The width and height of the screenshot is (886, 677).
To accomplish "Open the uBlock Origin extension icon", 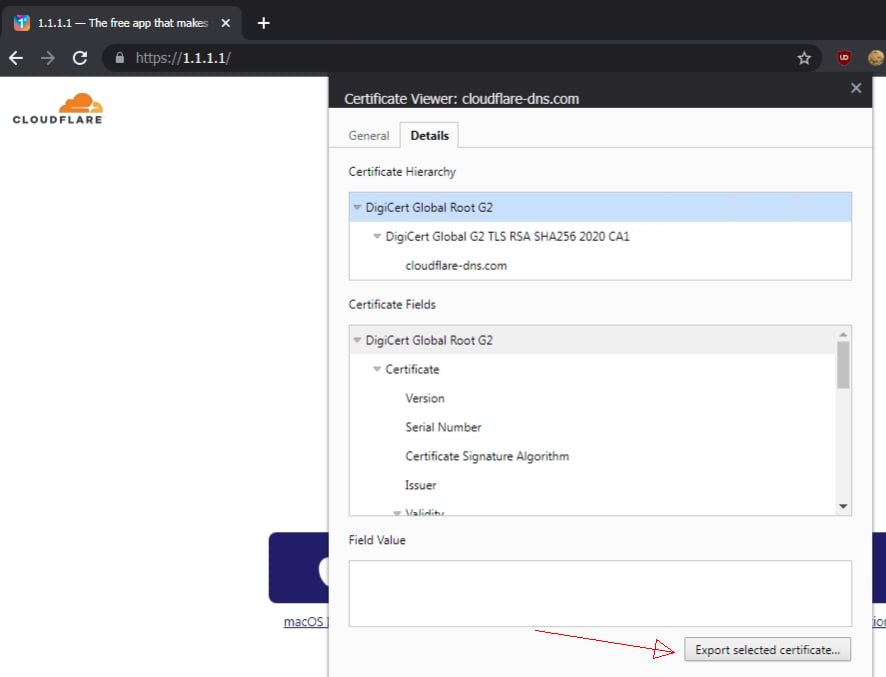I will click(844, 58).
